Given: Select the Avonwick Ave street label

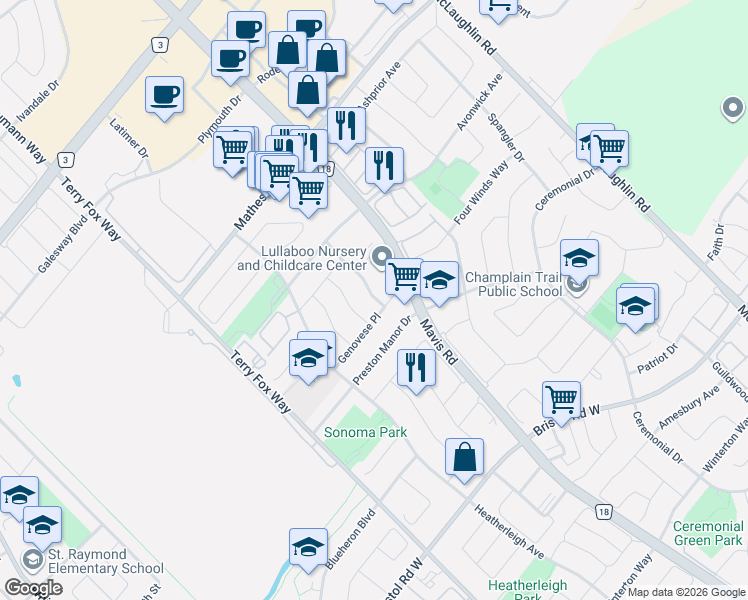Looking at the screenshot, I should tap(479, 102).
